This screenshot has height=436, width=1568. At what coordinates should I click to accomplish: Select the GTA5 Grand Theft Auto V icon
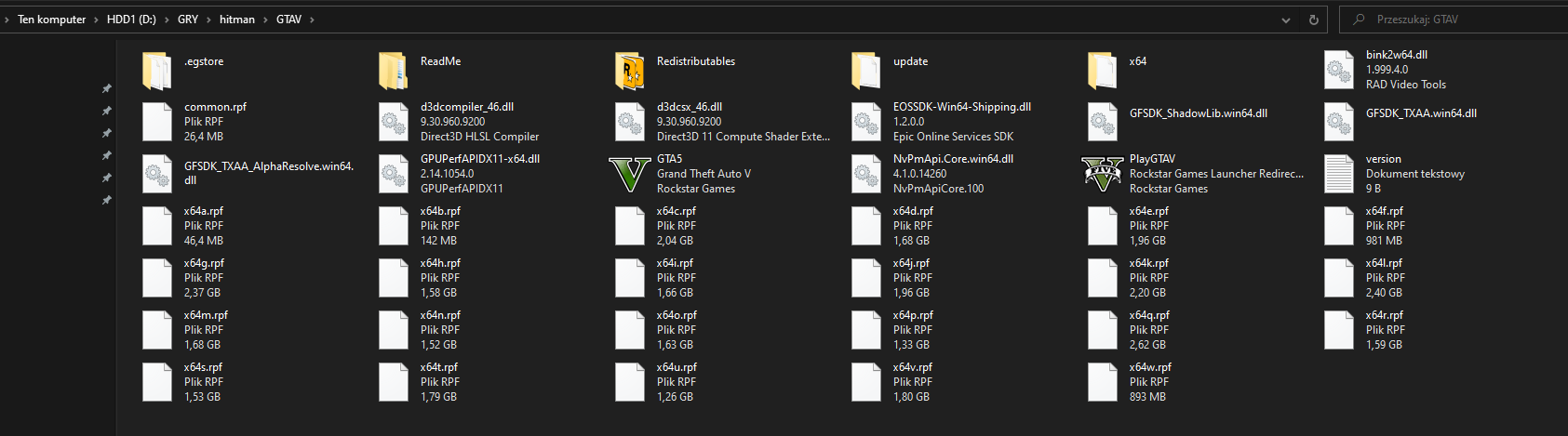(629, 174)
